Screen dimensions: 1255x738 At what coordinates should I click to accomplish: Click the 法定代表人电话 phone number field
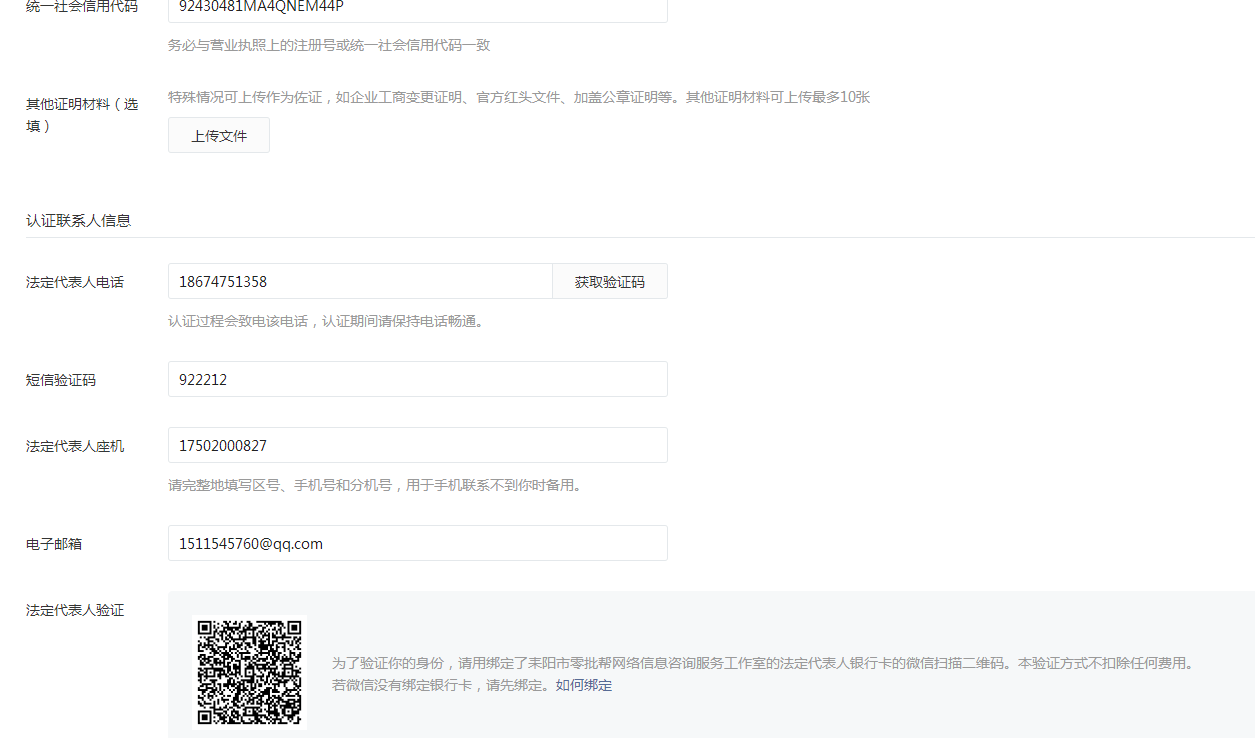pos(360,282)
